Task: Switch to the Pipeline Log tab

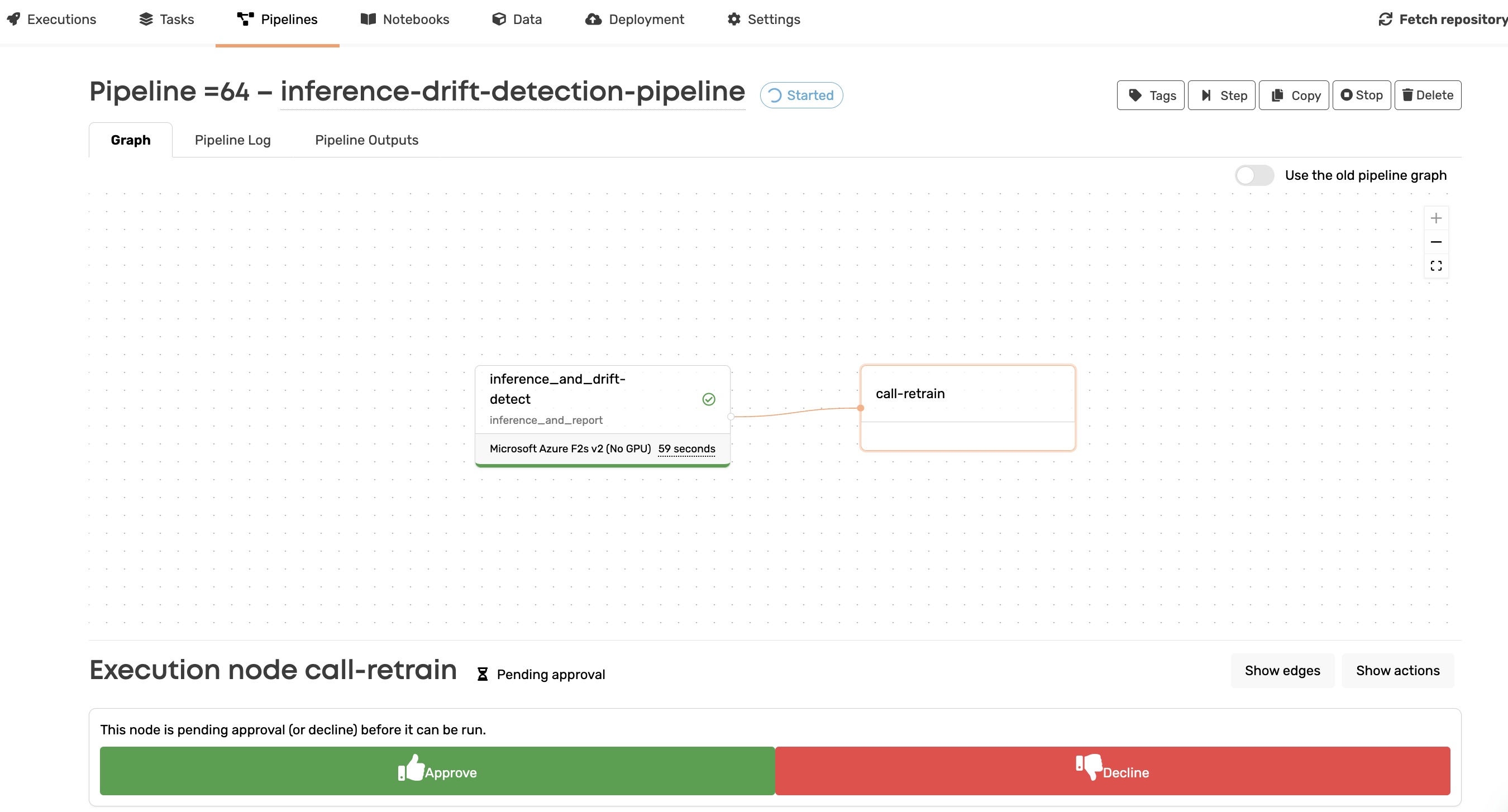Action: 232,140
